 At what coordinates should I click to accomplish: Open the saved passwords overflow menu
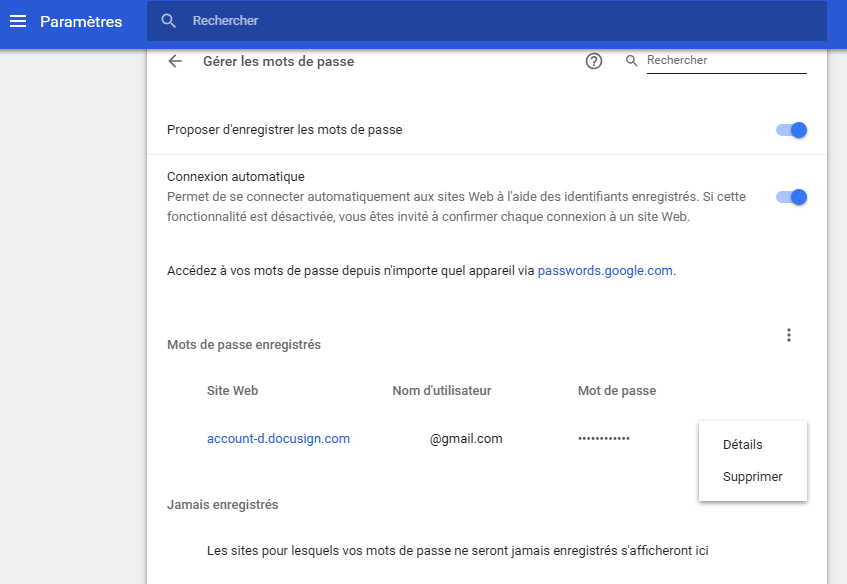click(789, 335)
